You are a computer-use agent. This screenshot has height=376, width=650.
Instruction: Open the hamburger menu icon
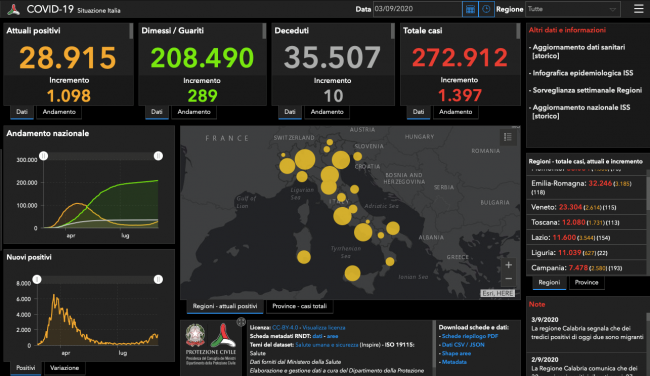coord(638,9)
